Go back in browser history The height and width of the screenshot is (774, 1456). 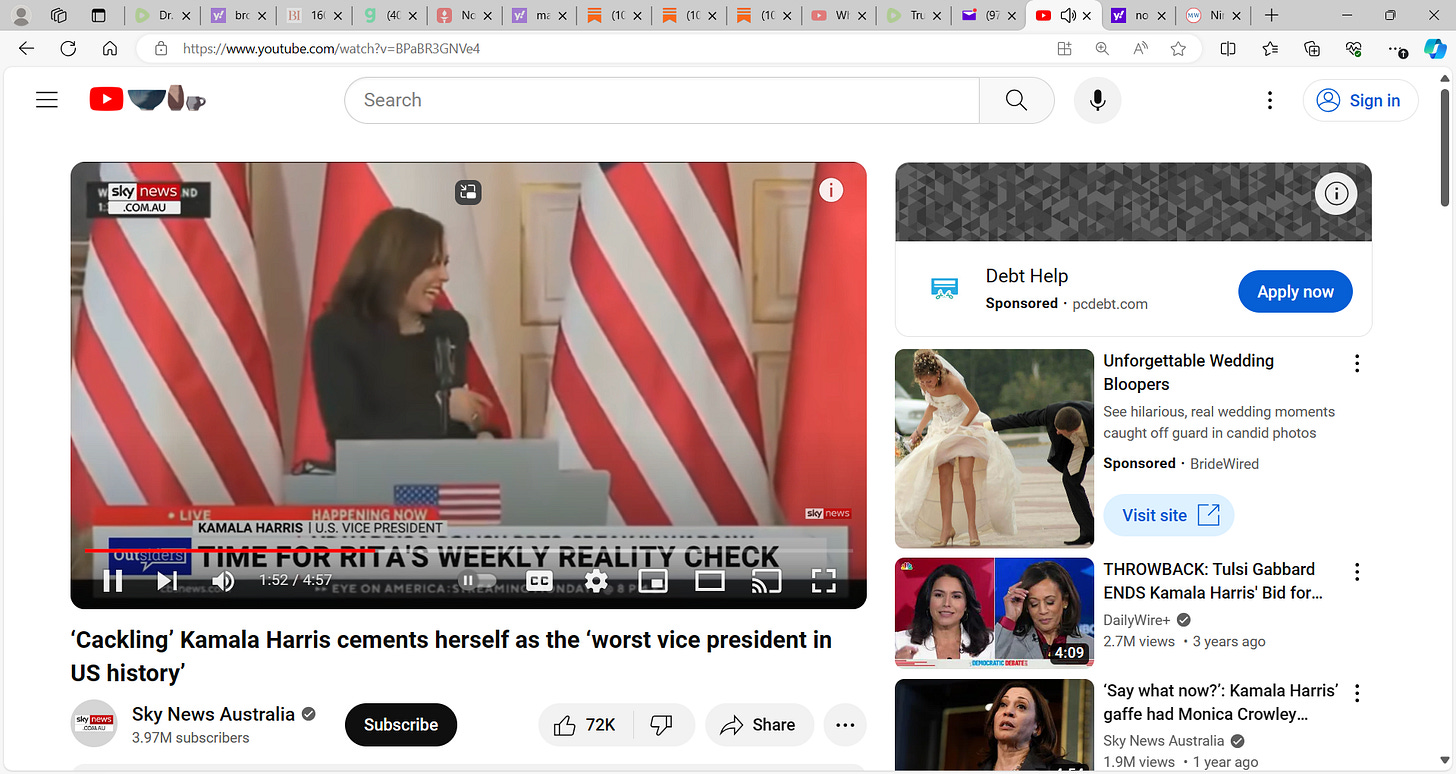(x=26, y=48)
